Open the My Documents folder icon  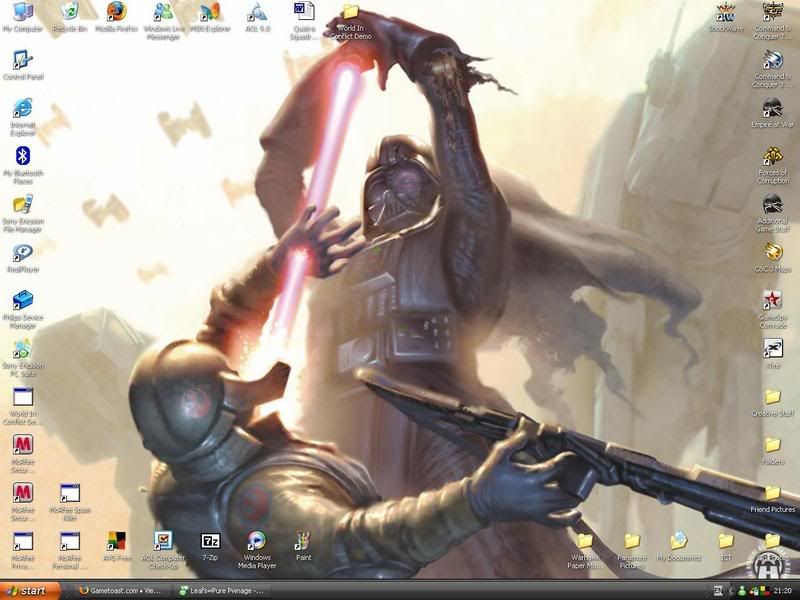point(679,546)
